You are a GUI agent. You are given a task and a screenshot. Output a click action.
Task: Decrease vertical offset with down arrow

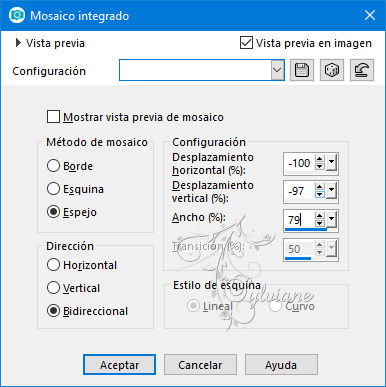click(320, 194)
